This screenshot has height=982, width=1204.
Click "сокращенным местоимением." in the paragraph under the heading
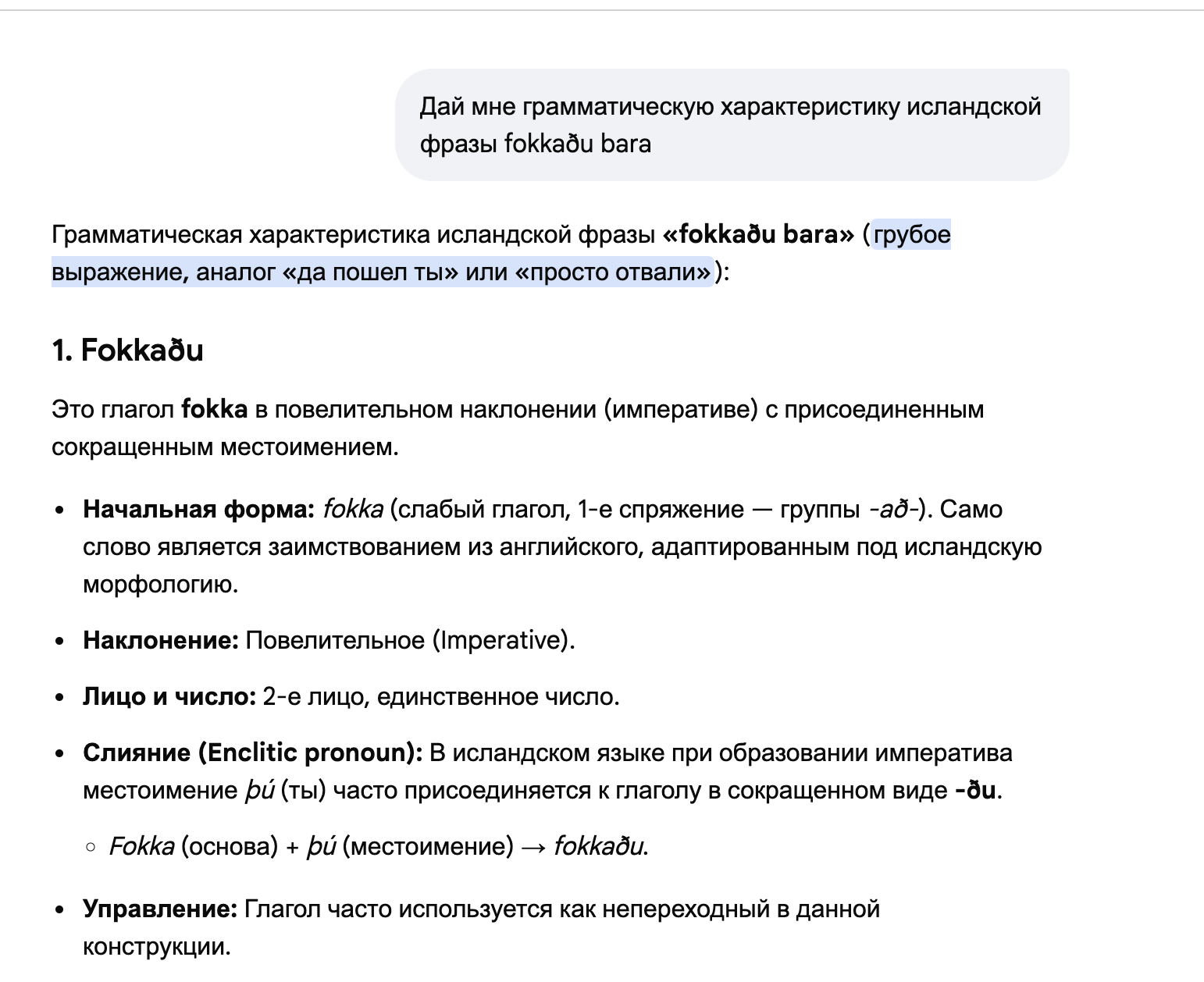(225, 447)
